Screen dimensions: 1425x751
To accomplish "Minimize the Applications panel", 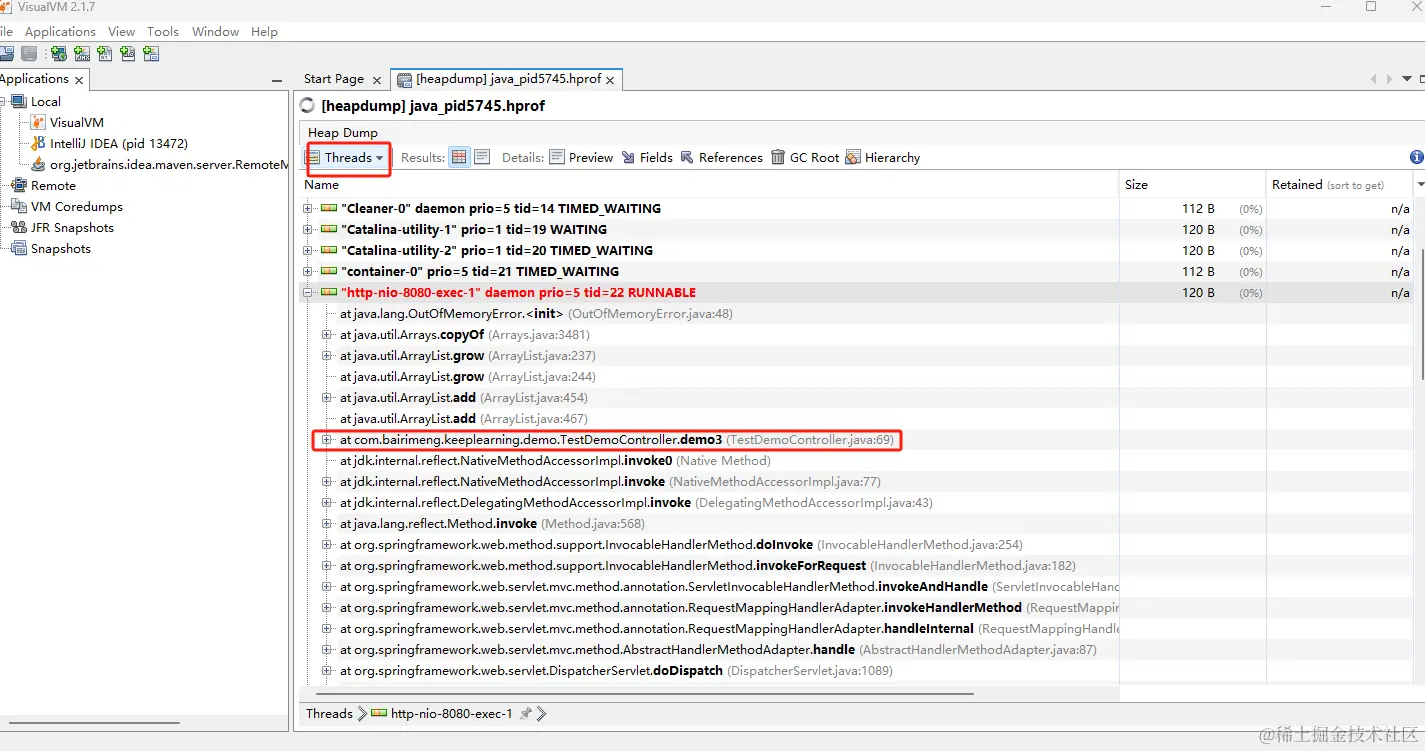I will (x=277, y=80).
